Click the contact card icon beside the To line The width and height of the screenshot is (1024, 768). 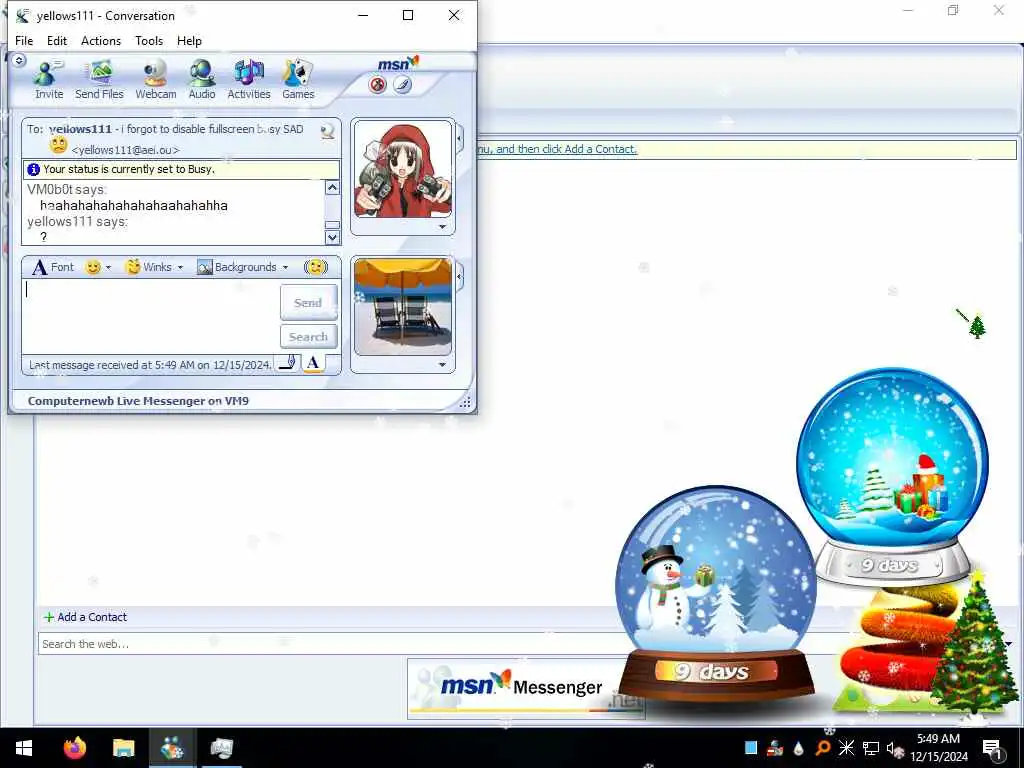(328, 131)
